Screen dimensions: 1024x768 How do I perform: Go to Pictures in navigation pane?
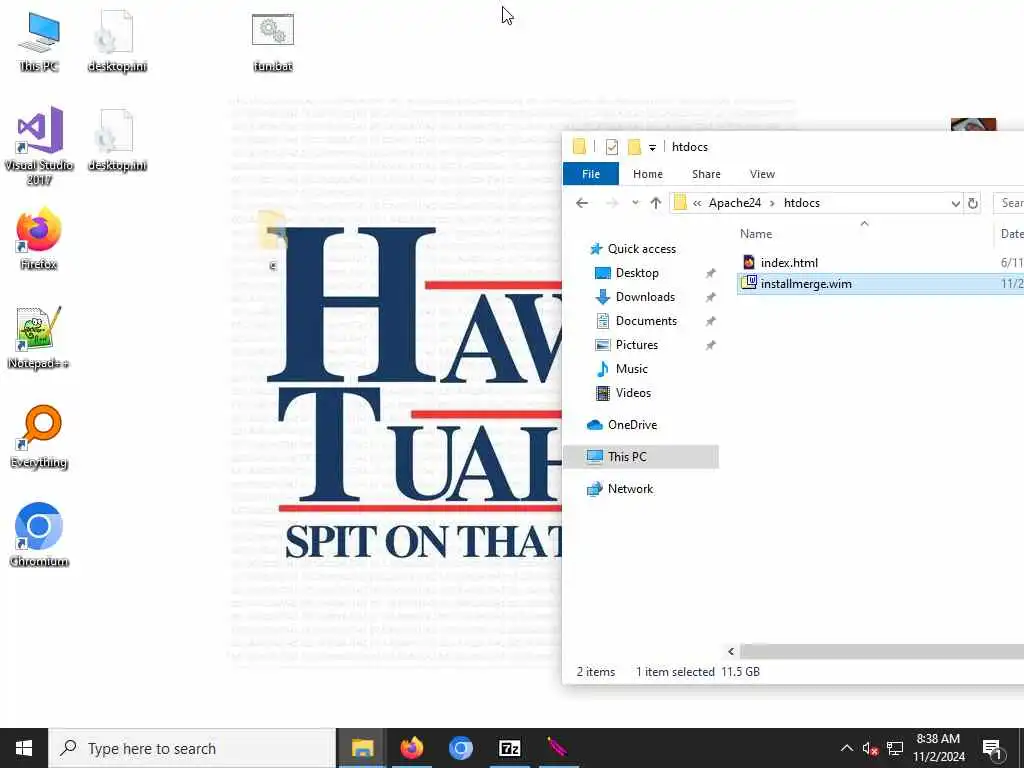pyautogui.click(x=637, y=345)
